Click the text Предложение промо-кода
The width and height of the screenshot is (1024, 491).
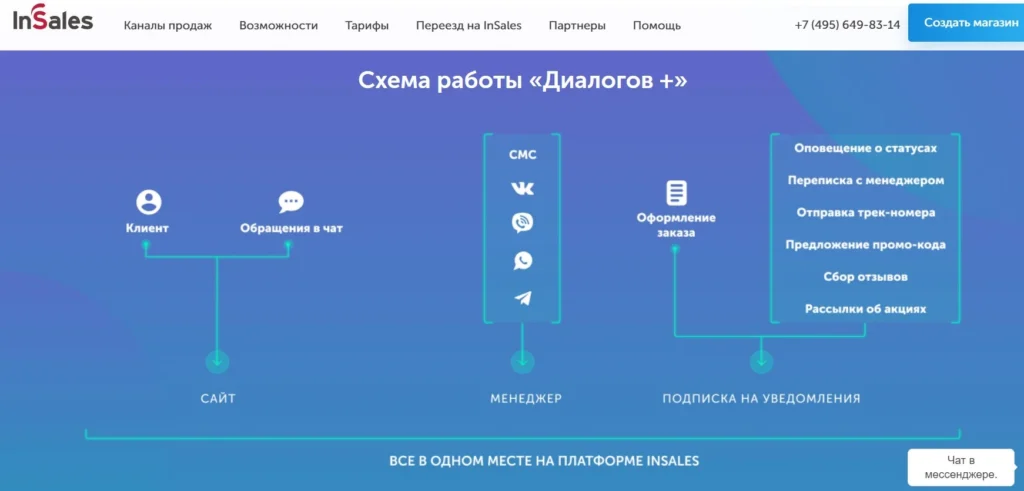click(865, 245)
